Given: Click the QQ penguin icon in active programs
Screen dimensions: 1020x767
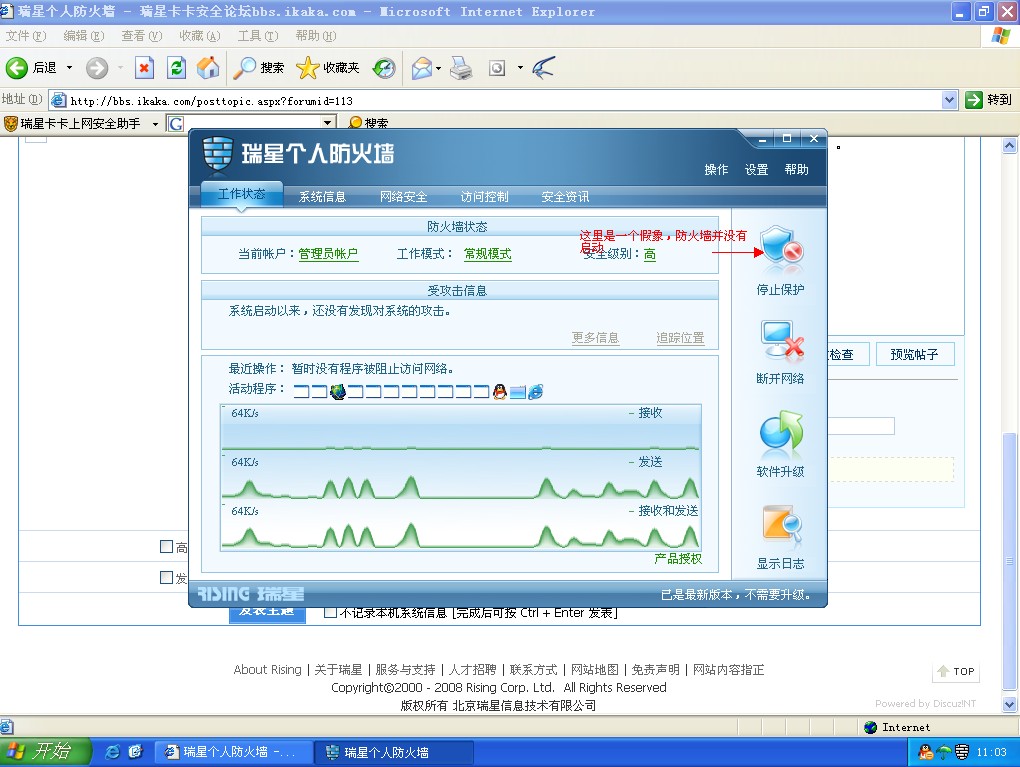Looking at the screenshot, I should tap(500, 391).
